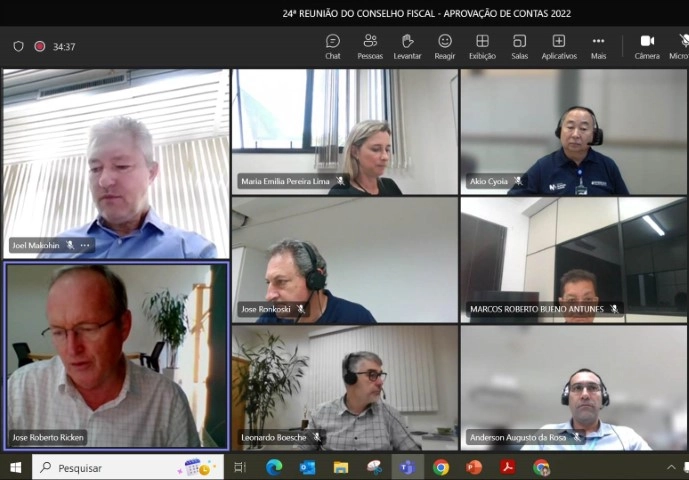Screen dimensions: 689x480
Task: Click the shield security icon
Action: point(18,47)
